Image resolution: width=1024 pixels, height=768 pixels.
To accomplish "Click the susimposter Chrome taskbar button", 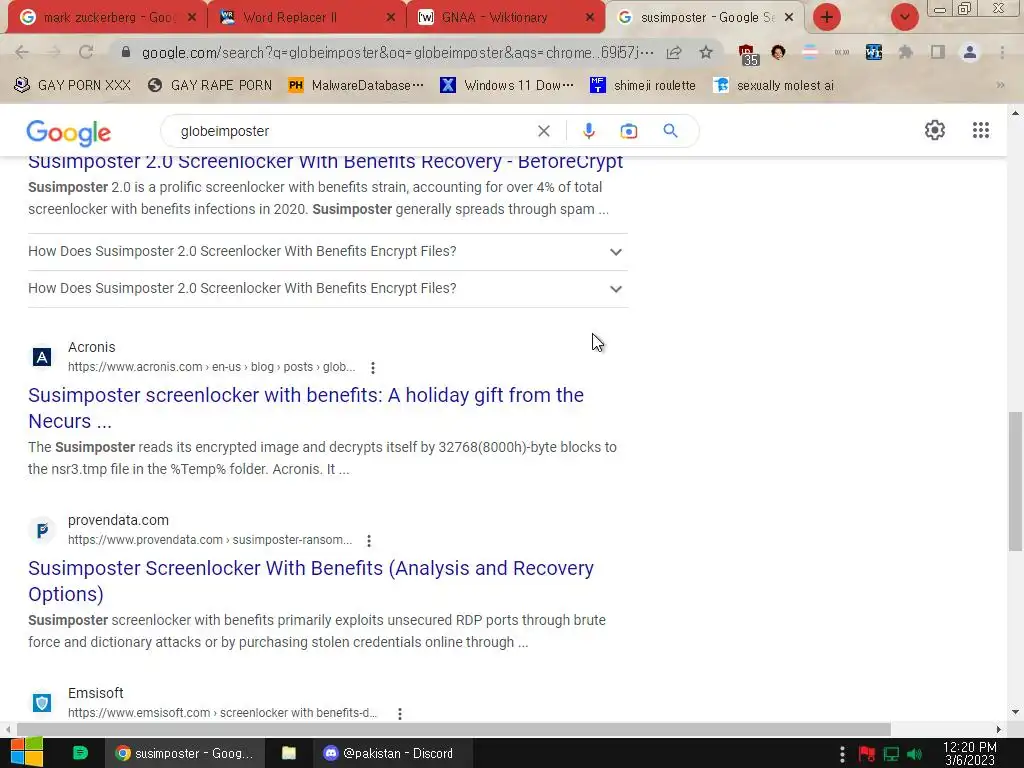I will 184,753.
